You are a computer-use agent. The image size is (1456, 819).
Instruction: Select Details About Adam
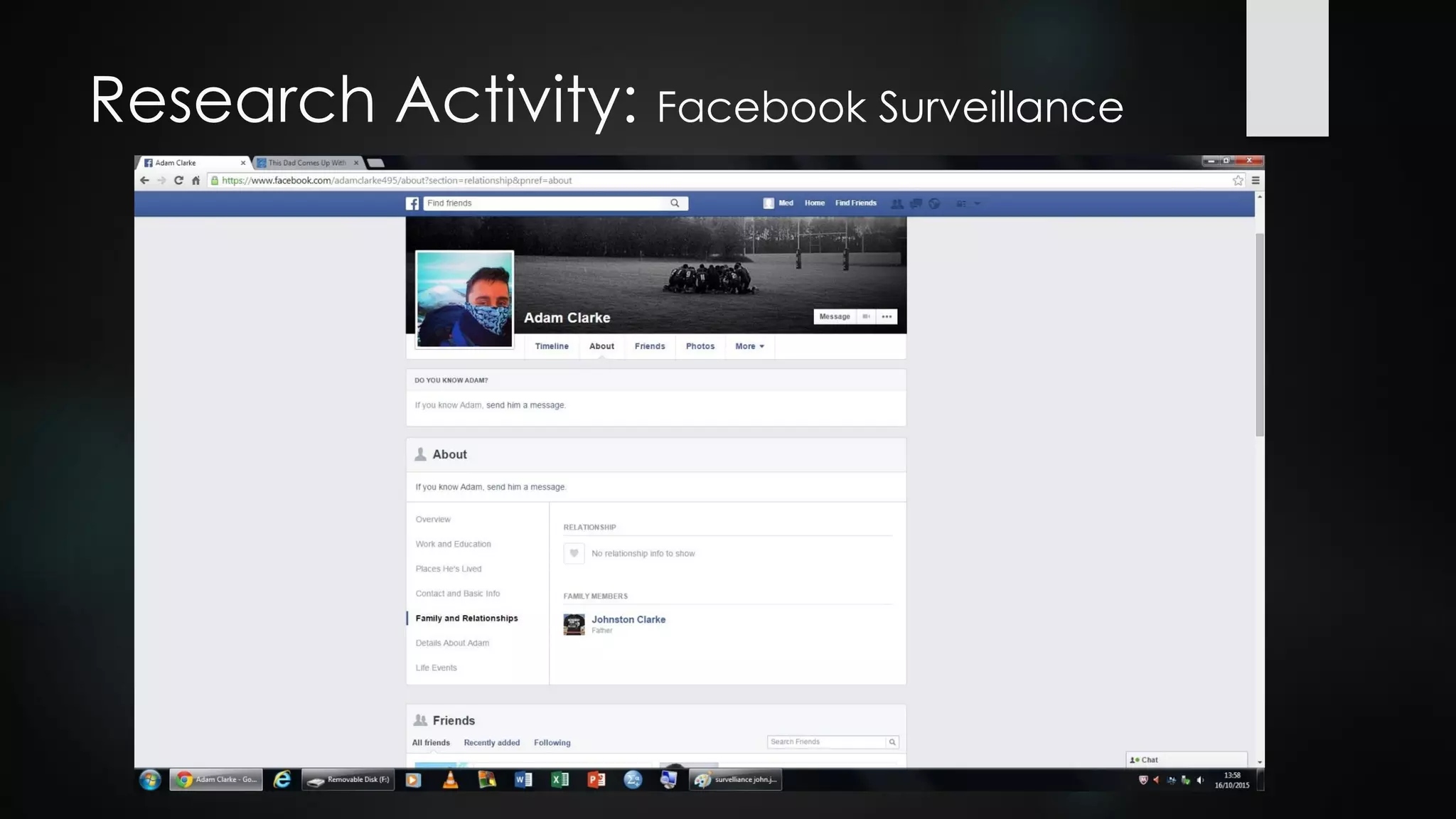point(452,643)
